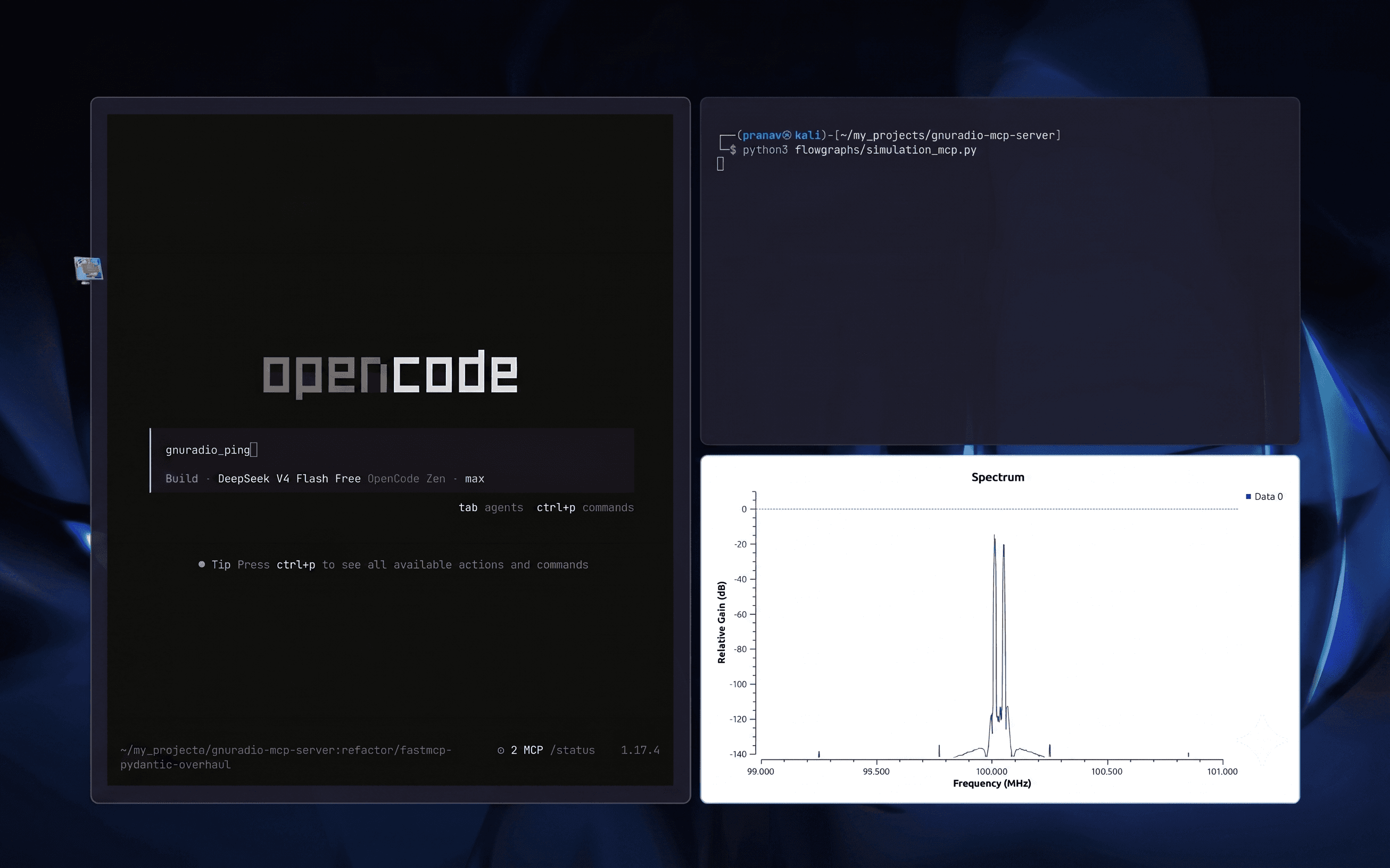Screen dimensions: 1390x868
Task: Click the MCP status circle icon
Action: coord(501,750)
